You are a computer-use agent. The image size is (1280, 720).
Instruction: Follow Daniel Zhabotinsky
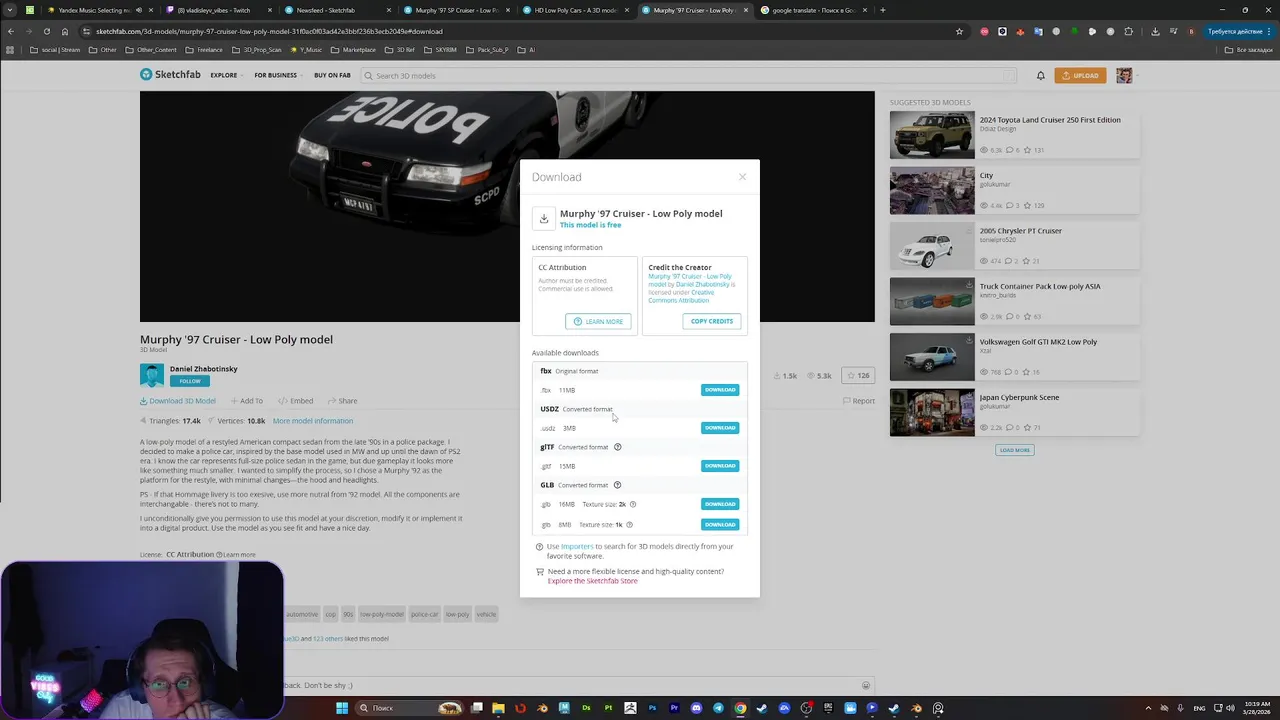point(190,381)
